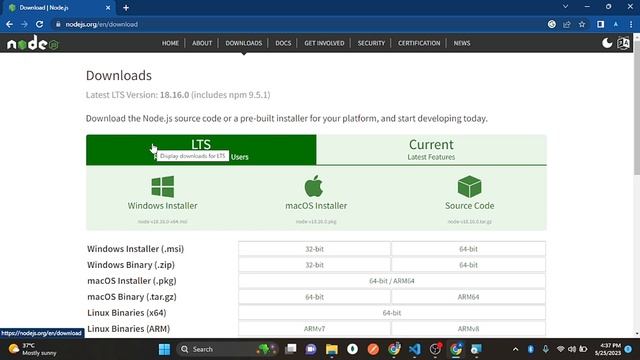
Task: Download ARM64 macOS Binary (.tar.gz)
Action: coord(468,297)
